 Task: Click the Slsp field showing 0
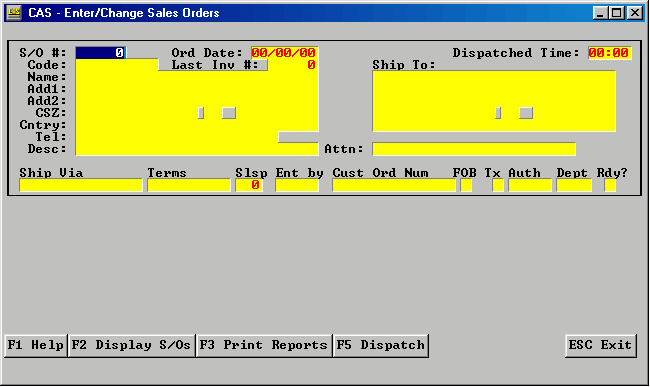pyautogui.click(x=249, y=185)
